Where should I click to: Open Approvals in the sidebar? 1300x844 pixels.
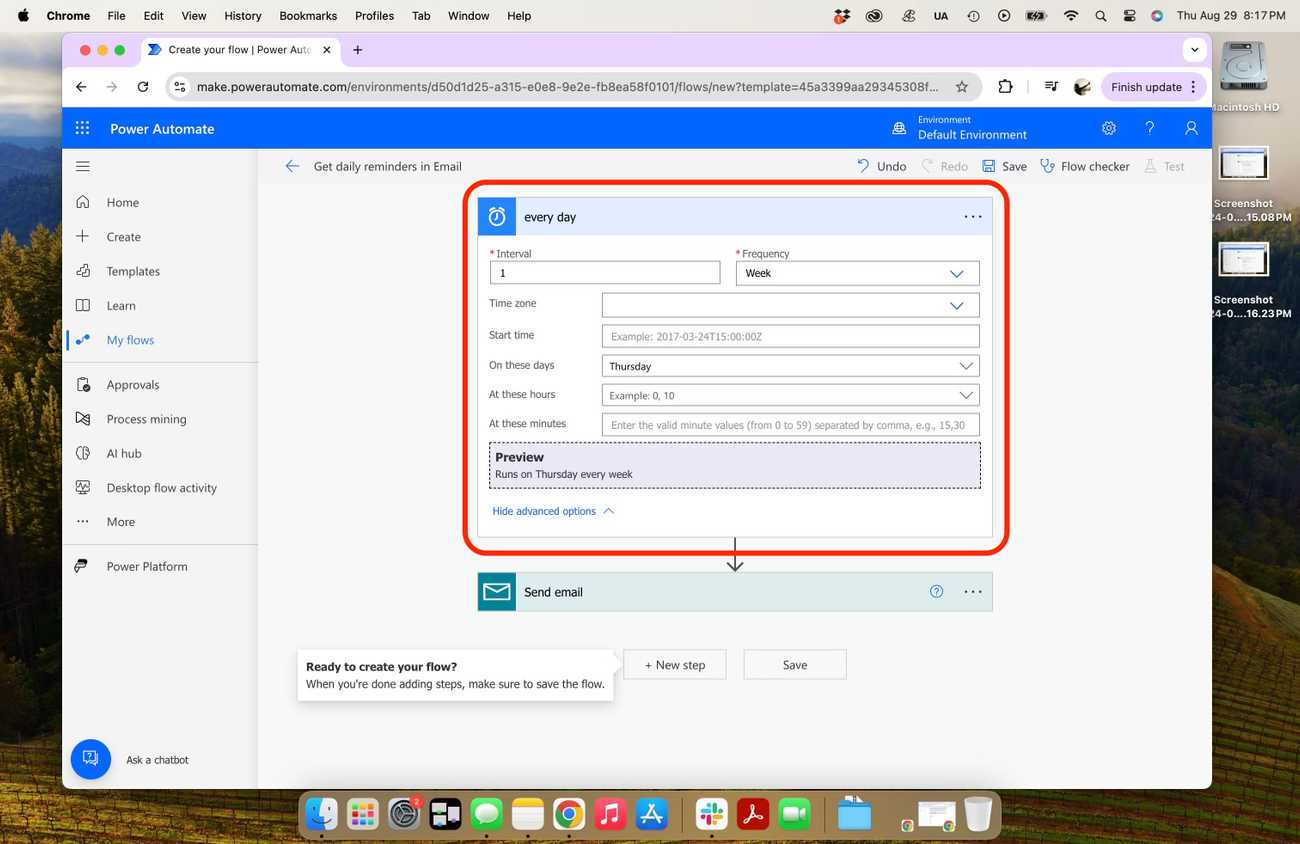(133, 385)
